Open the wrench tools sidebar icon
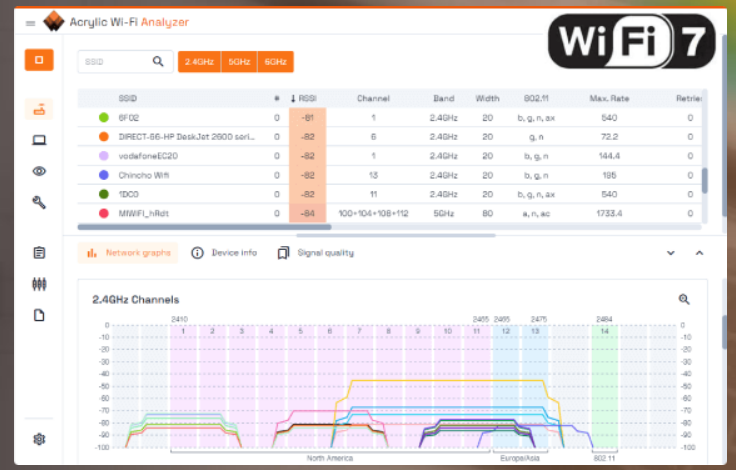This screenshot has height=470, width=736. point(39,202)
